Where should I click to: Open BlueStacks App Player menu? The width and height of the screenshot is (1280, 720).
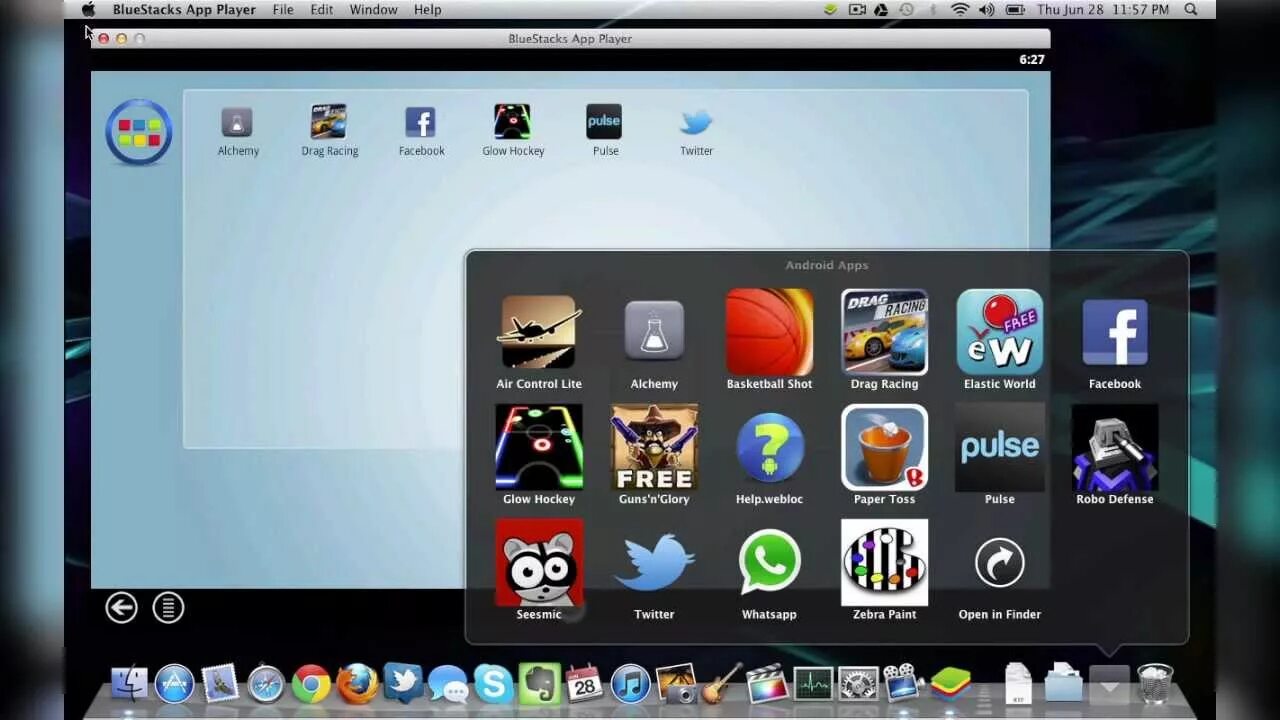click(x=184, y=9)
